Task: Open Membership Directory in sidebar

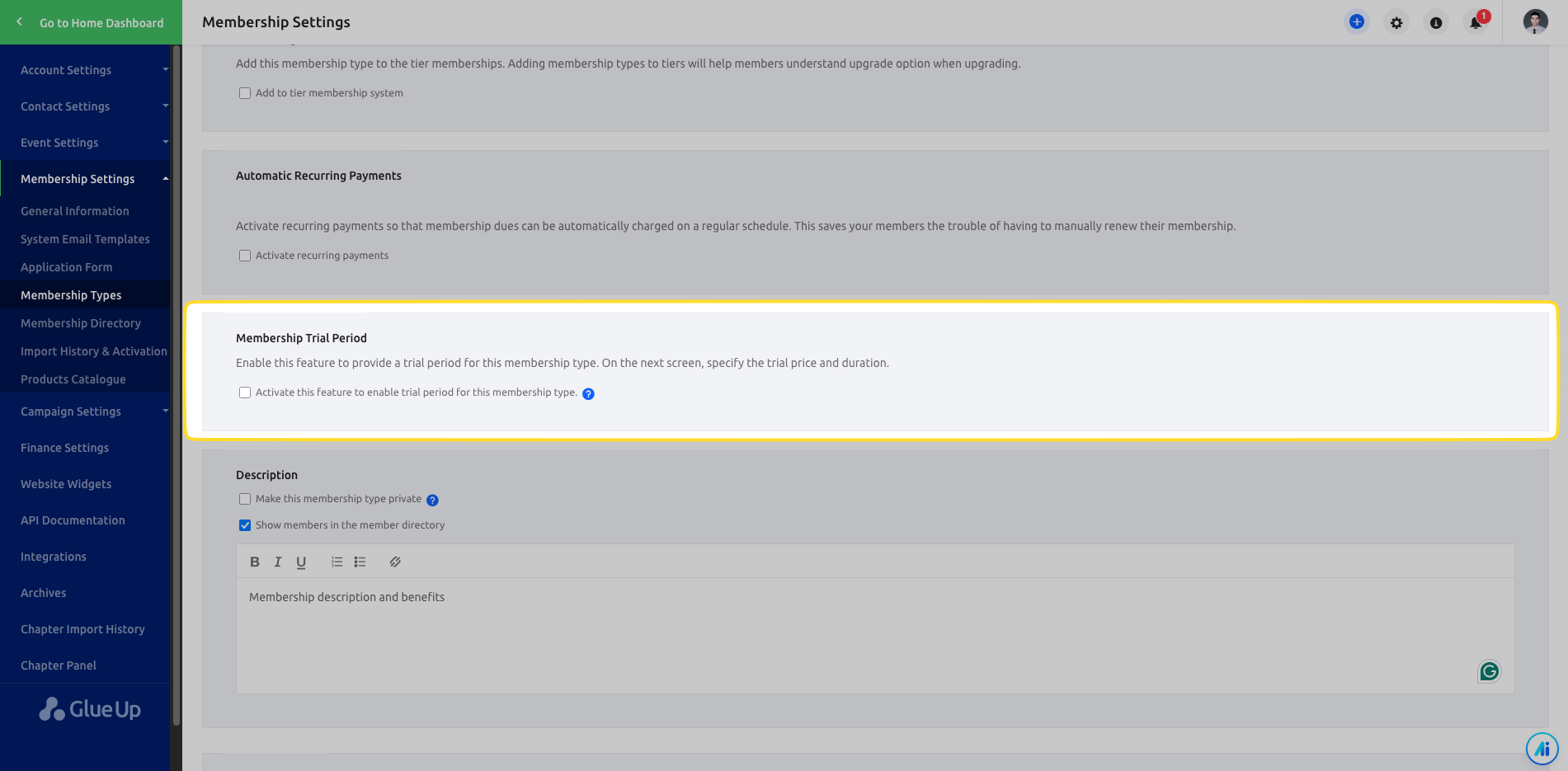Action: coord(81,323)
